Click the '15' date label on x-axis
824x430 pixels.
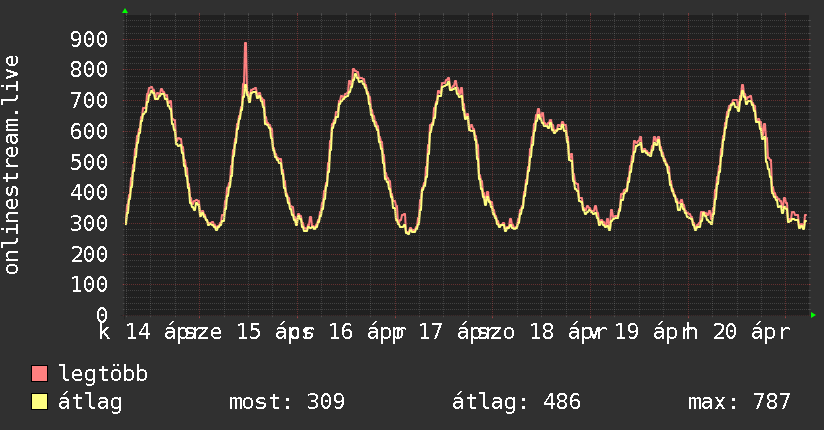(249, 332)
